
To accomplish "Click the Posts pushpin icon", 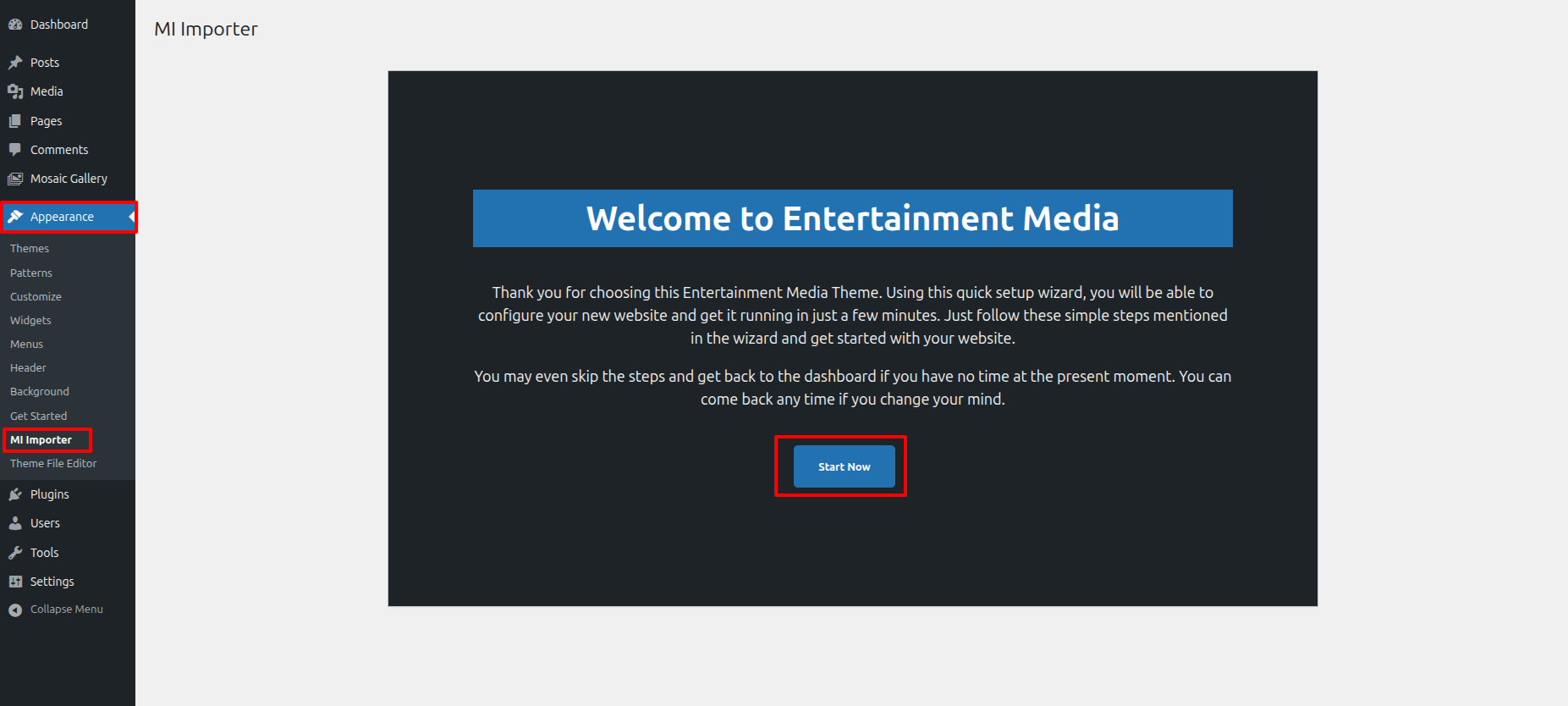I will click(x=15, y=63).
